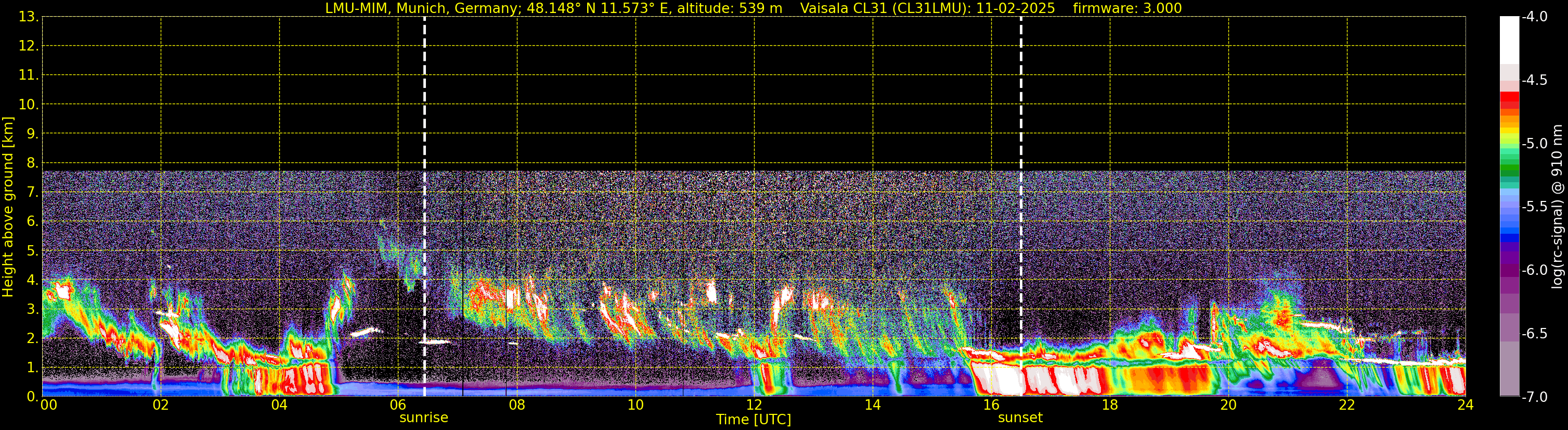Click the time axis tick label '14'
The image size is (1568, 430).
[x=873, y=405]
